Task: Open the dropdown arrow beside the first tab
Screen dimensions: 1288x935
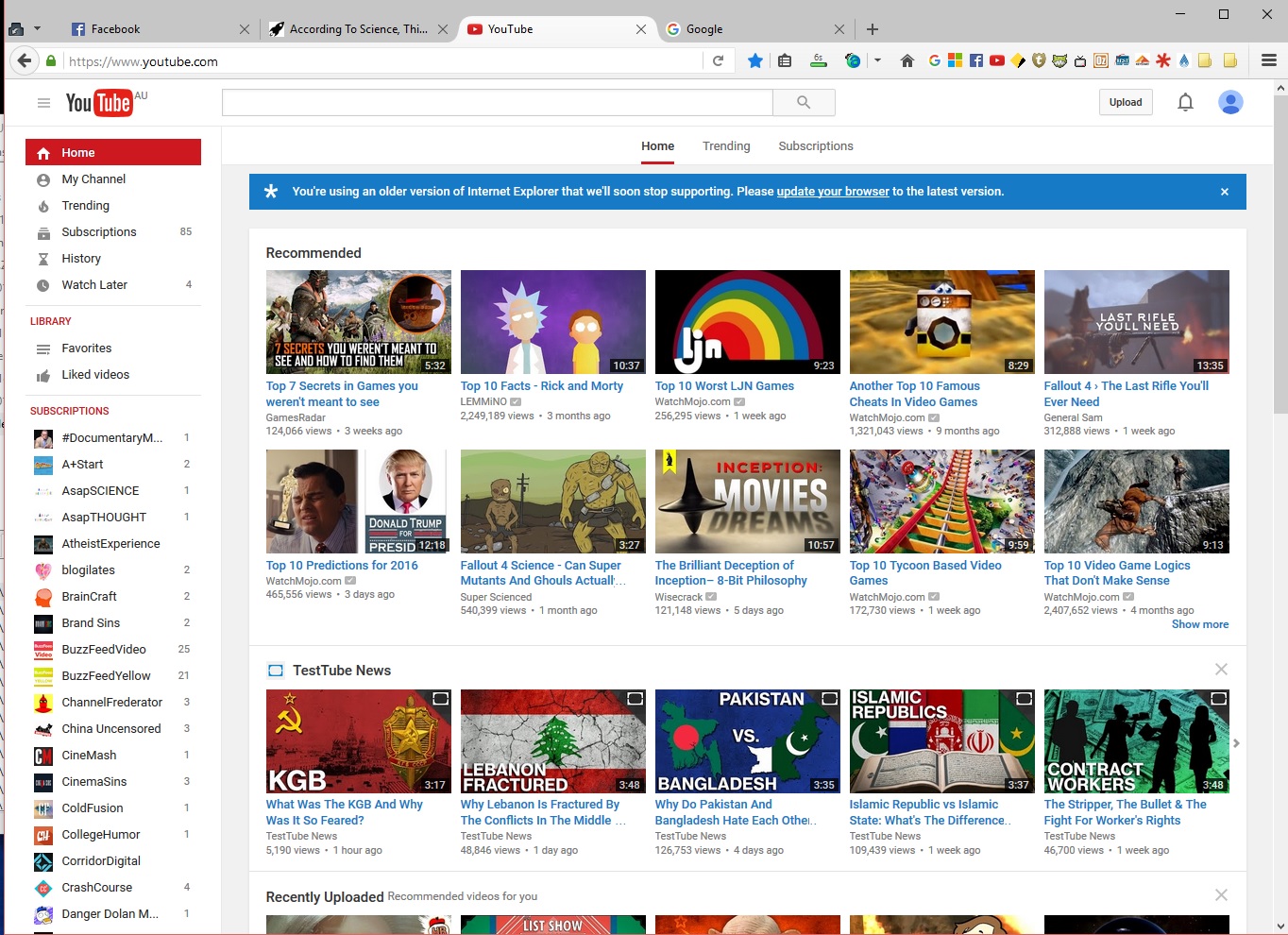Action: [x=37, y=28]
